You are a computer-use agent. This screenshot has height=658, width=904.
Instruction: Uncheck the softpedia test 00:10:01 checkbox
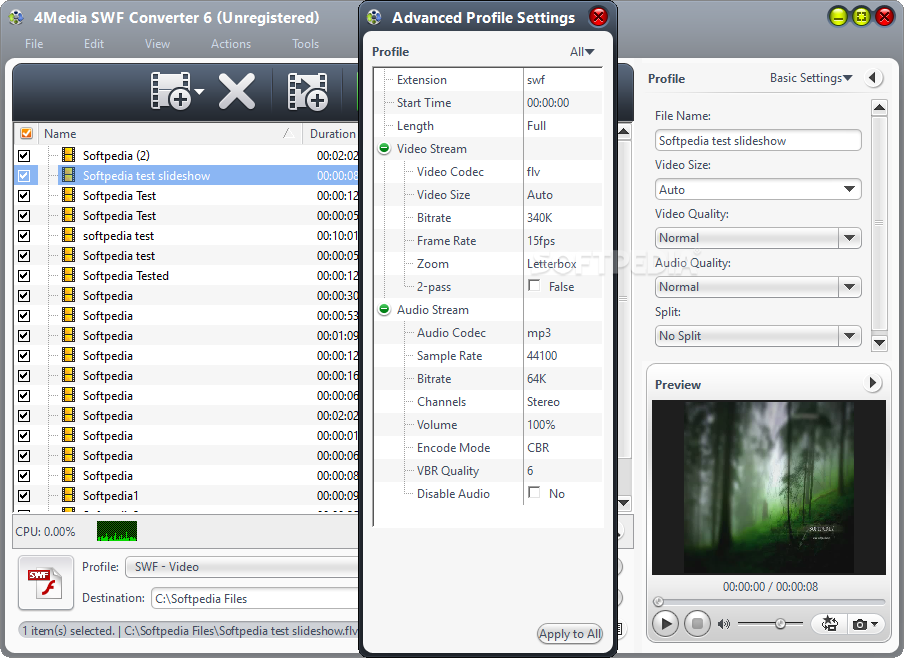[x=24, y=235]
